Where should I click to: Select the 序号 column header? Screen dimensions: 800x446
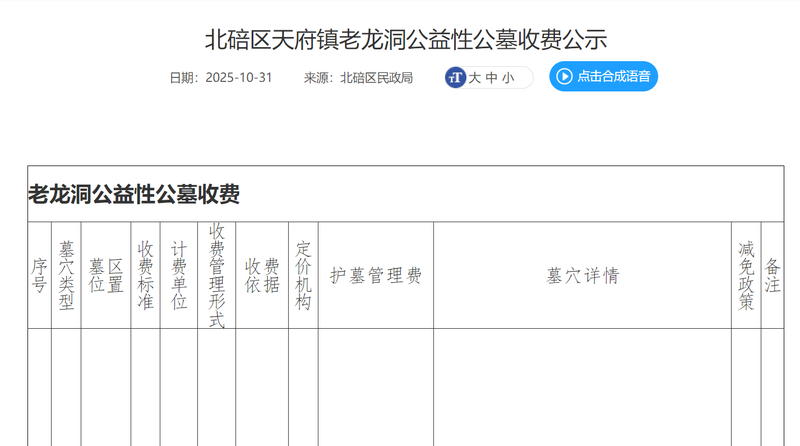point(40,275)
